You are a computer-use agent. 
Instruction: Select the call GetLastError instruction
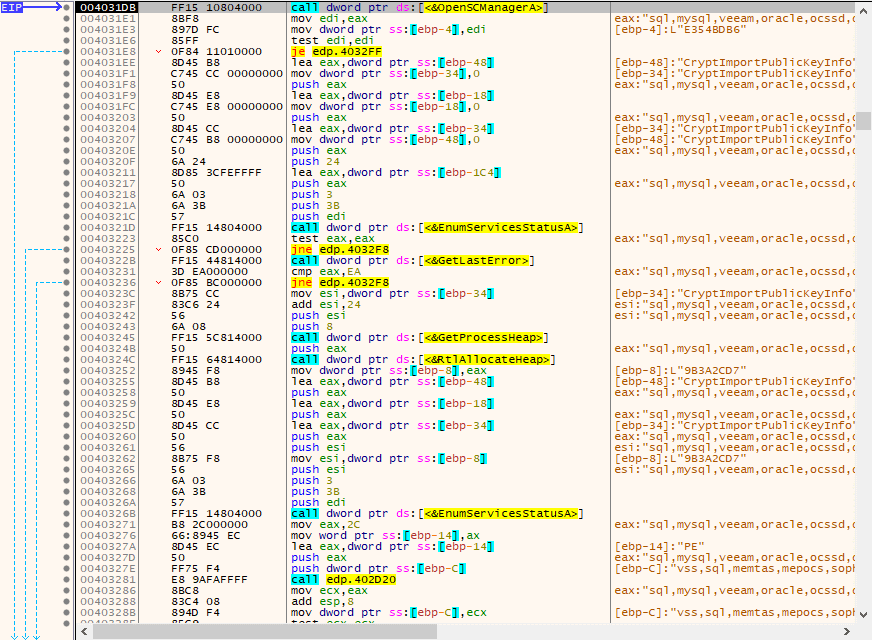(x=412, y=260)
